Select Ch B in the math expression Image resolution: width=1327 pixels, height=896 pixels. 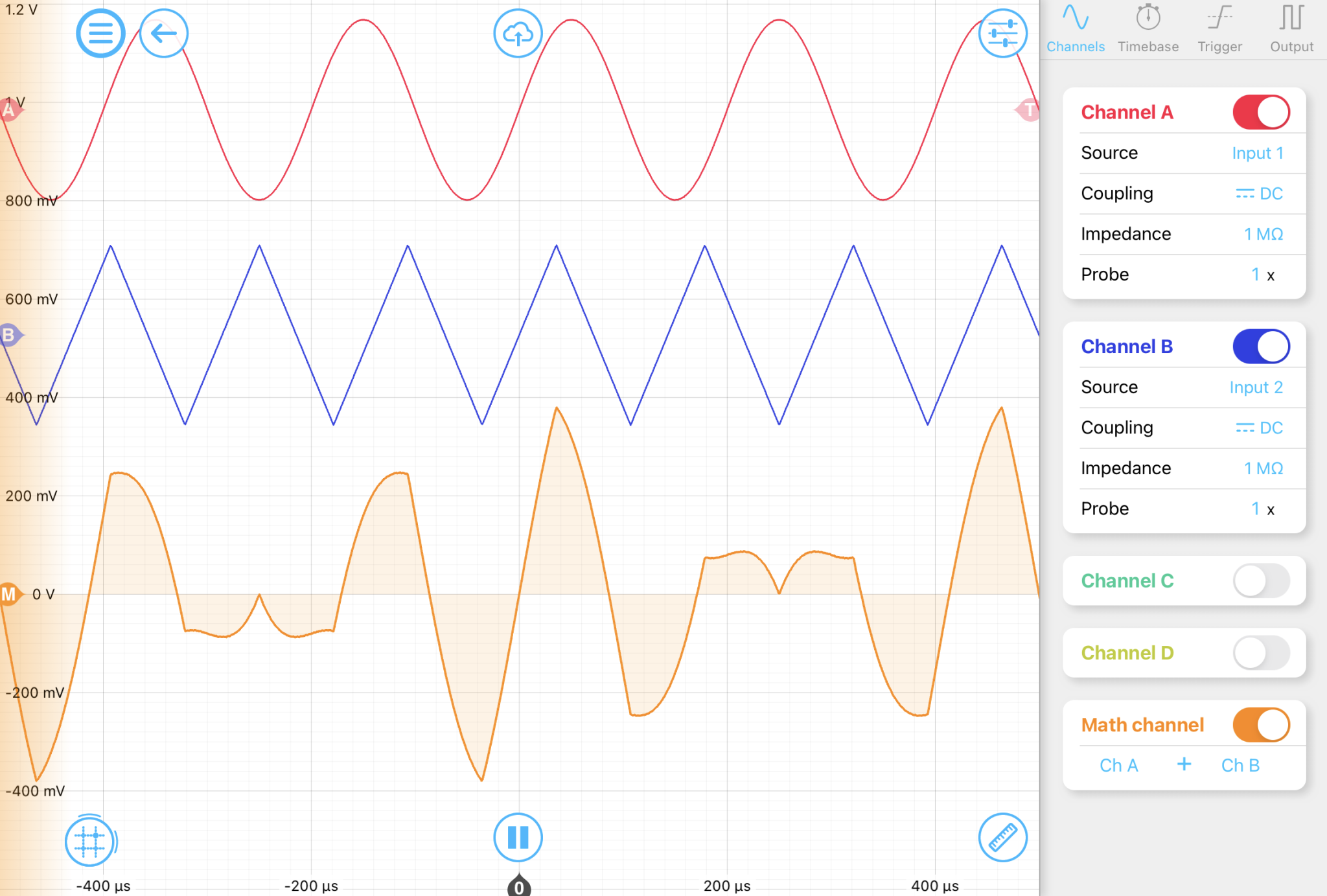click(x=1240, y=764)
